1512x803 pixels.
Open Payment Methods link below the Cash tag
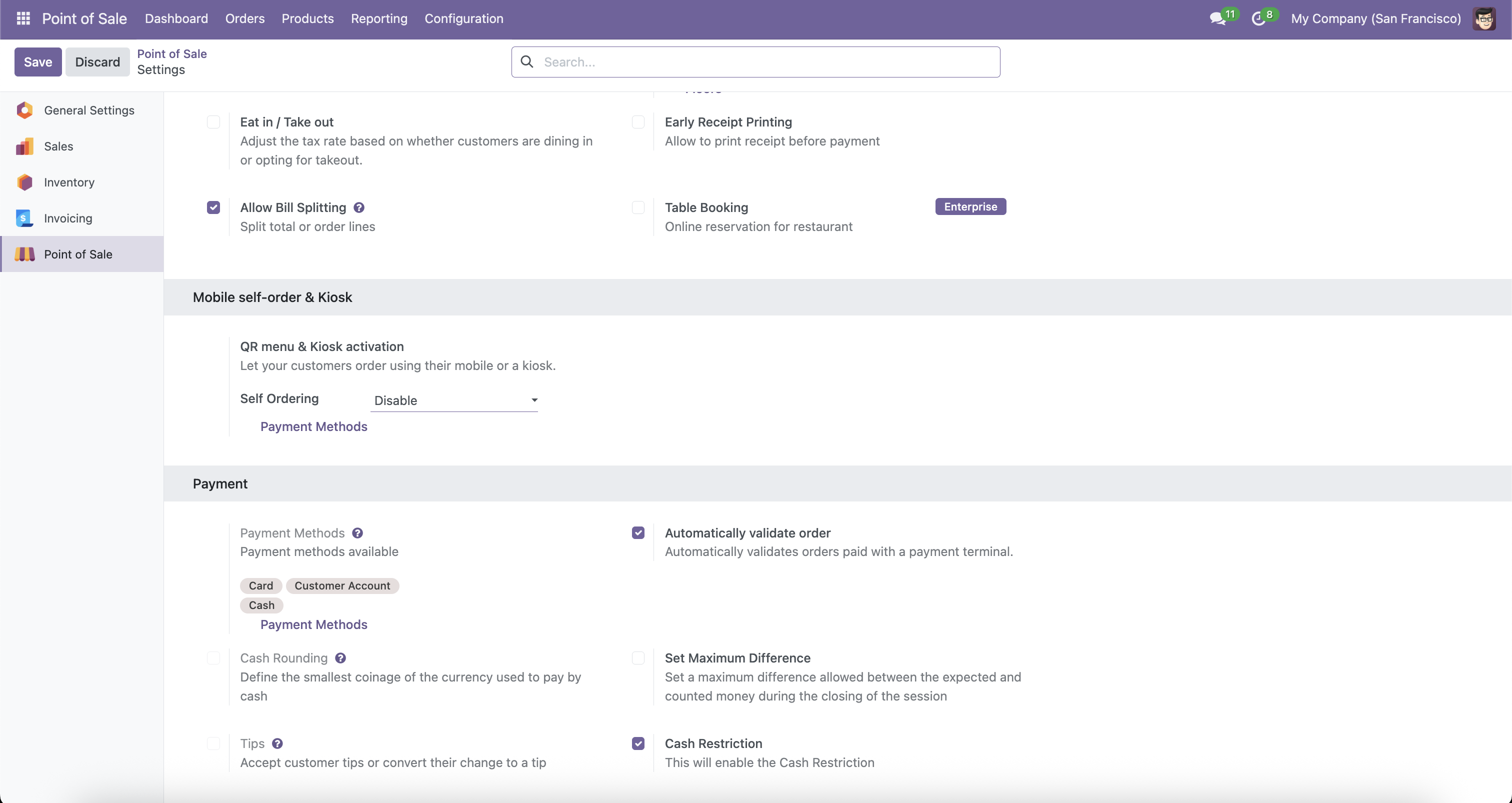(314, 624)
